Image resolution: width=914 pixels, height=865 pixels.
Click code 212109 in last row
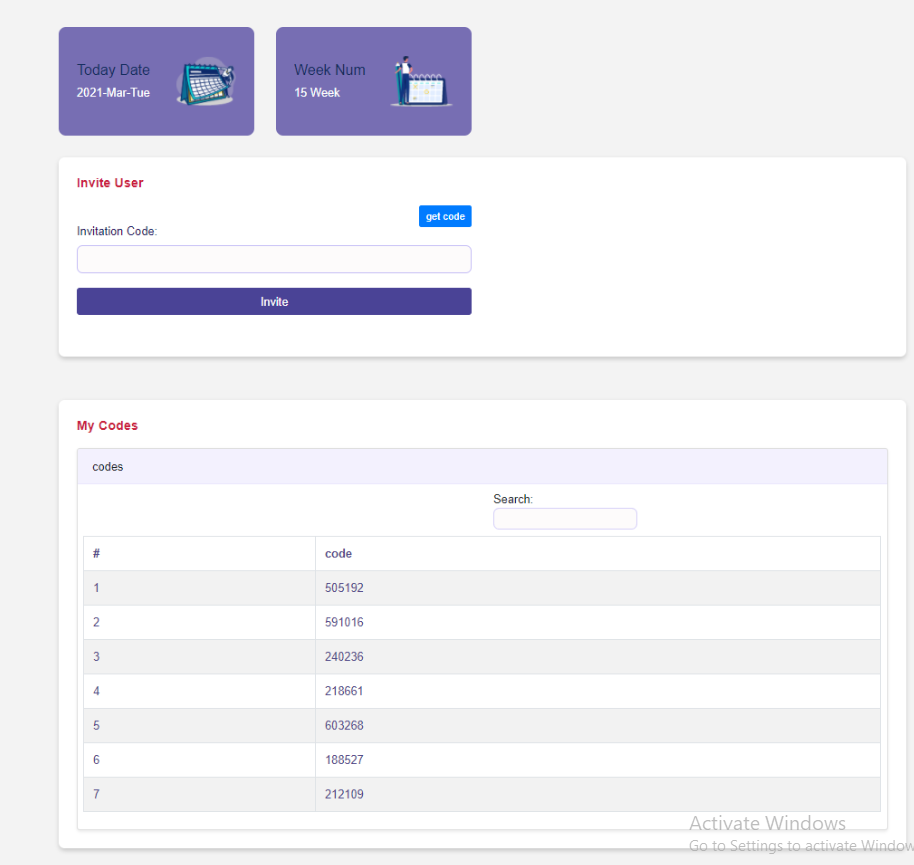[344, 794]
